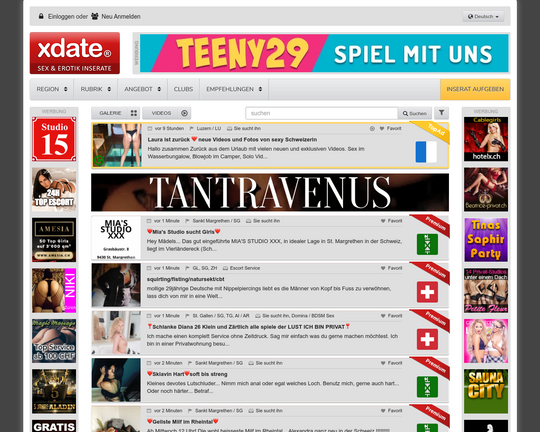The image size is (540, 432).
Task: Open the Schlanke Diana 26 listing title
Action: [248, 327]
